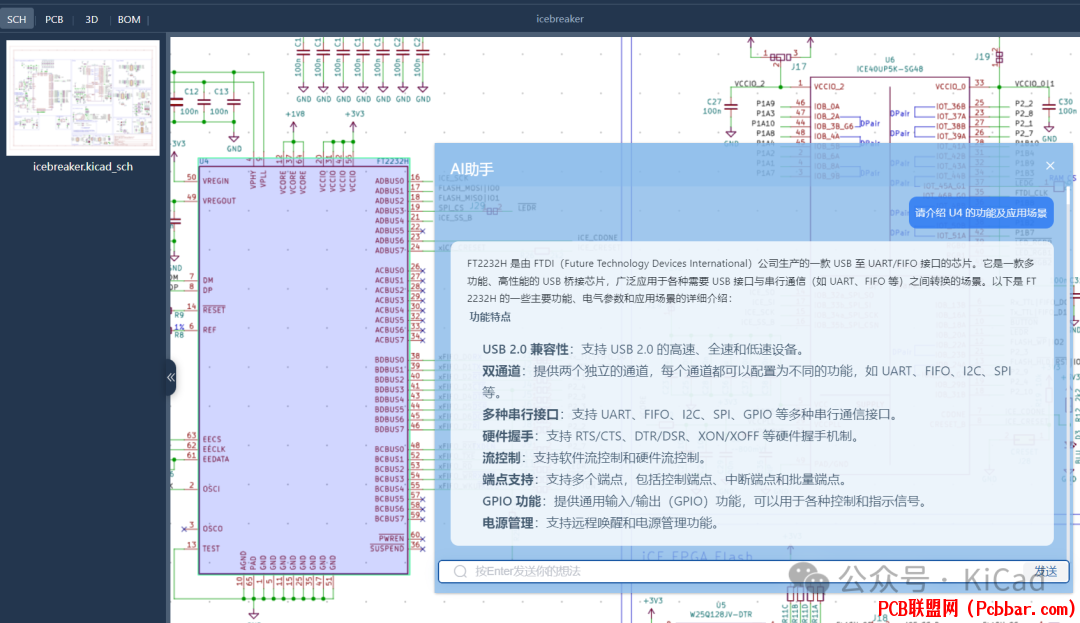Click the OSCI pin label

pyautogui.click(x=211, y=489)
